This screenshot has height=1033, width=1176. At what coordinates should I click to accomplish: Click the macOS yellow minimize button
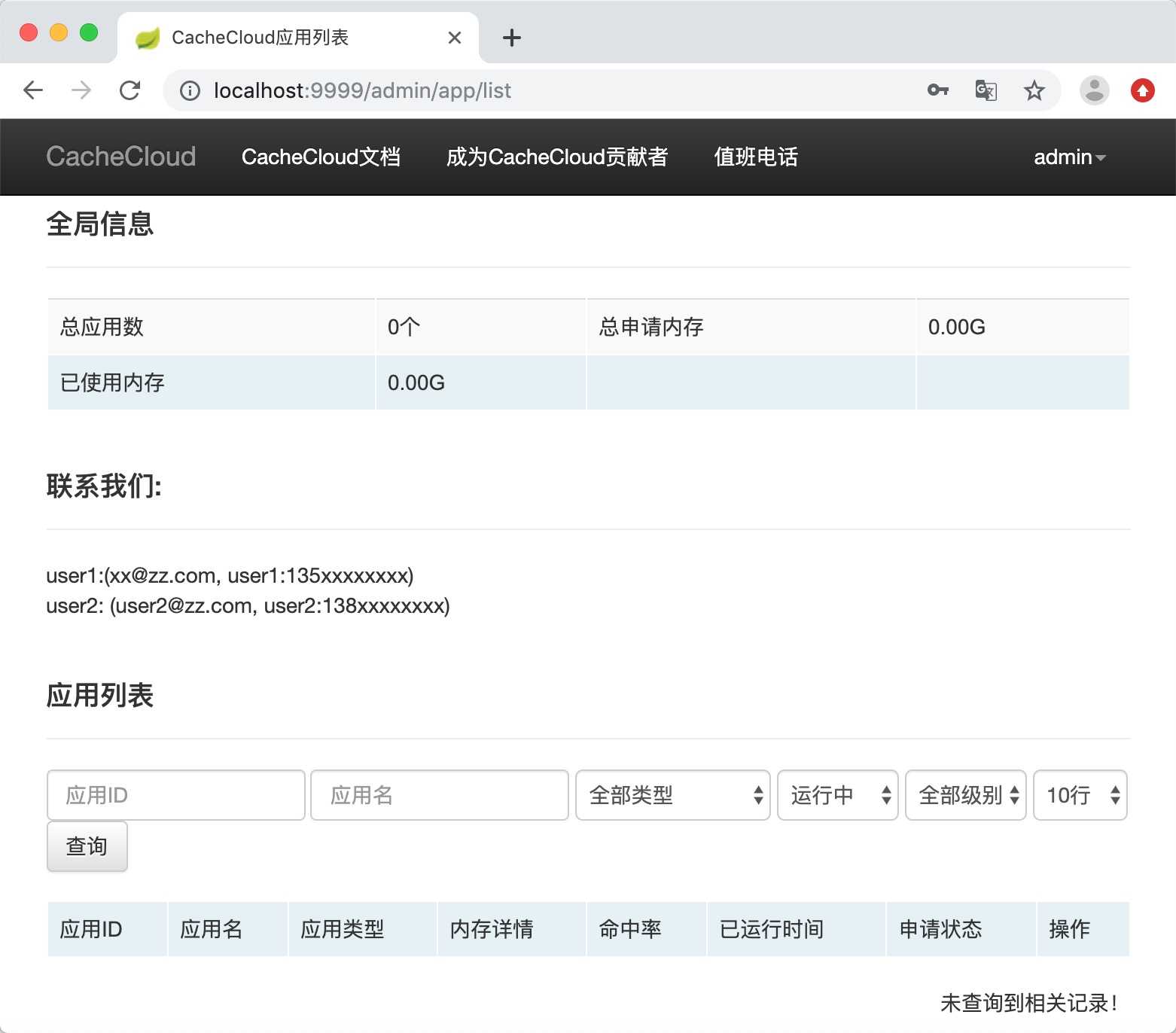59,32
